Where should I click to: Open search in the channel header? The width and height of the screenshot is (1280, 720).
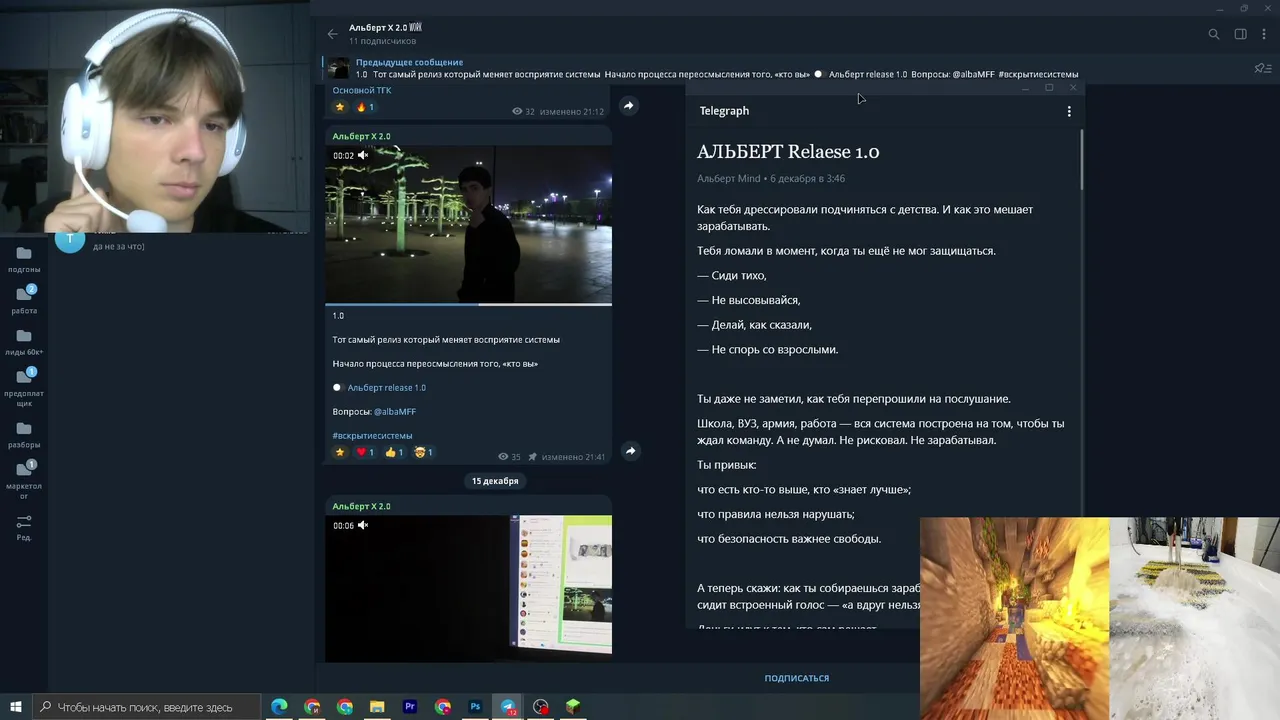tap(1214, 34)
